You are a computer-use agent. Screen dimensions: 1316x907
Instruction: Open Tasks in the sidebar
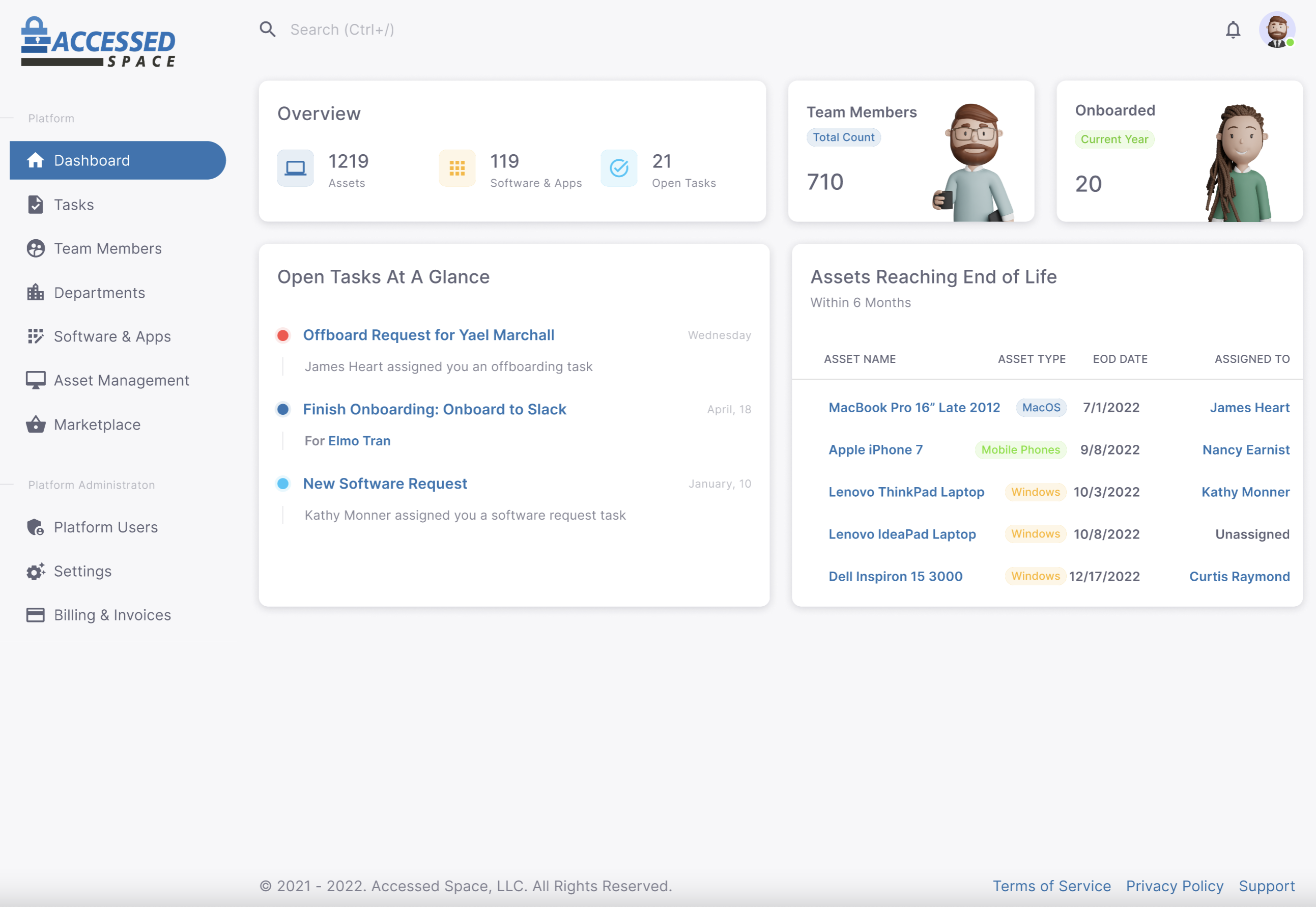coord(74,205)
